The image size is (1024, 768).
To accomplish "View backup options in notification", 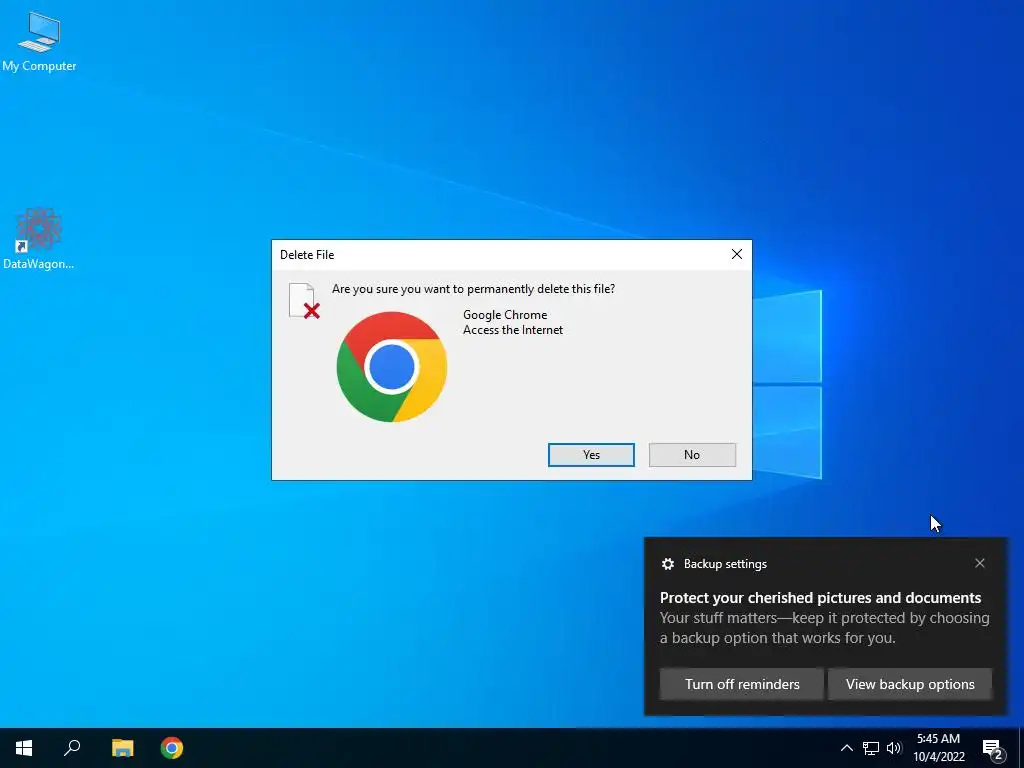I will 910,684.
